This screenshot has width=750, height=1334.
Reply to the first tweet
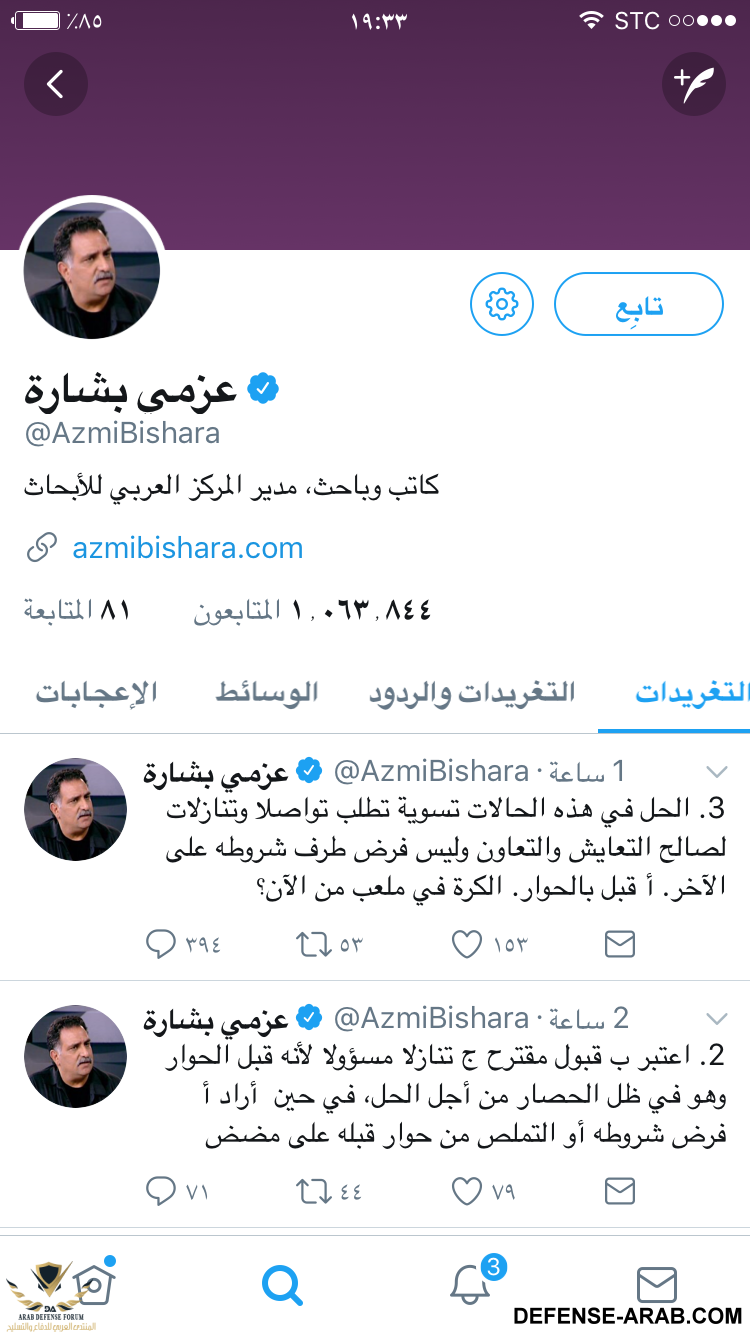click(161, 943)
